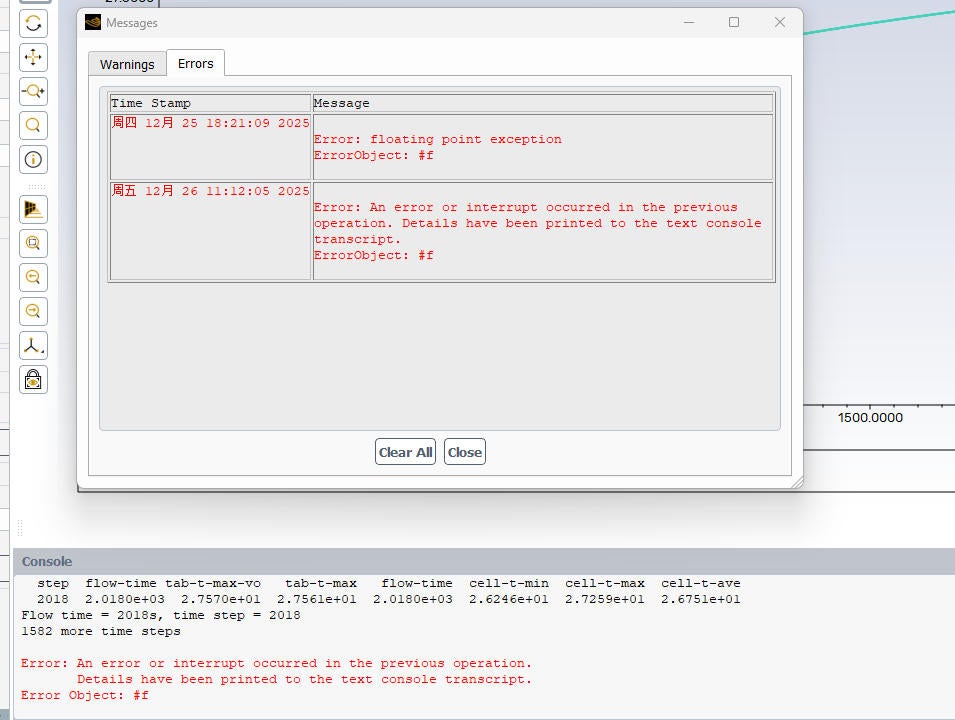Click console line '1582 more time steps'
955x720 pixels.
point(101,631)
